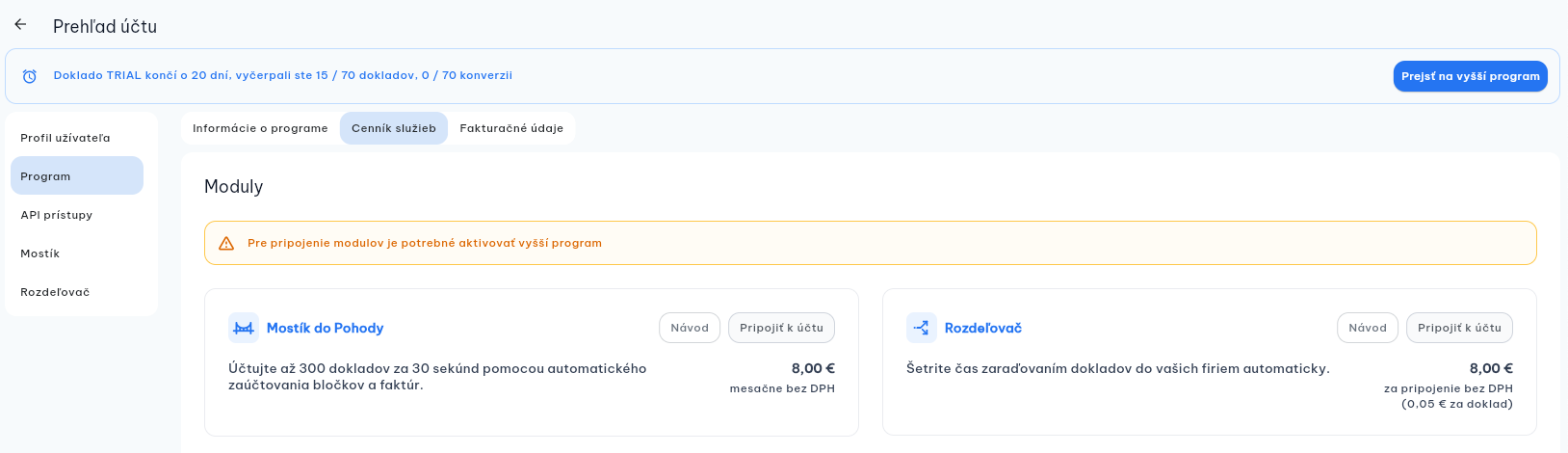Click the Šetrite čas zaraďovaním description

click(x=1117, y=368)
